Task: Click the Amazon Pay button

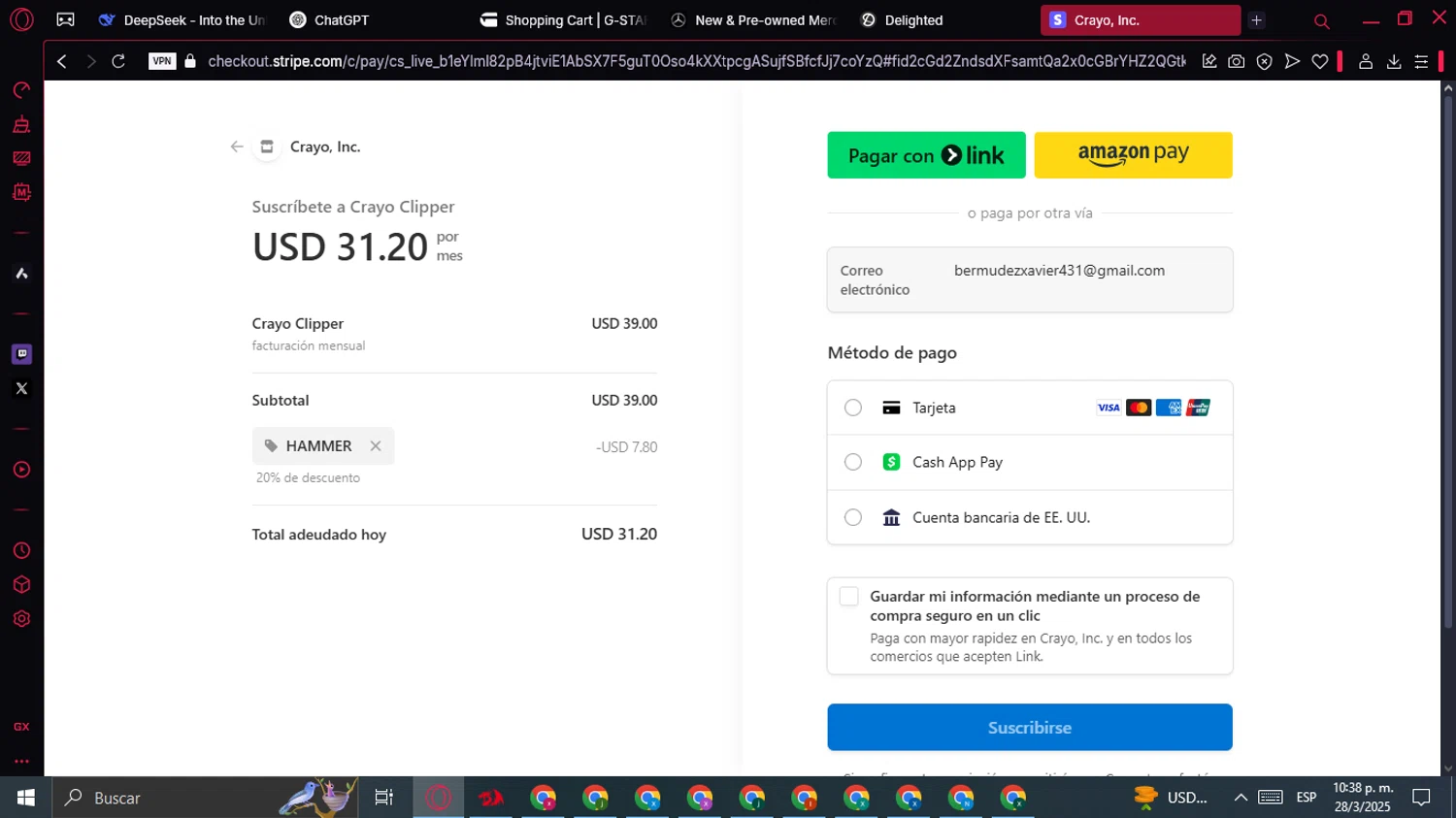Action: pos(1133,155)
